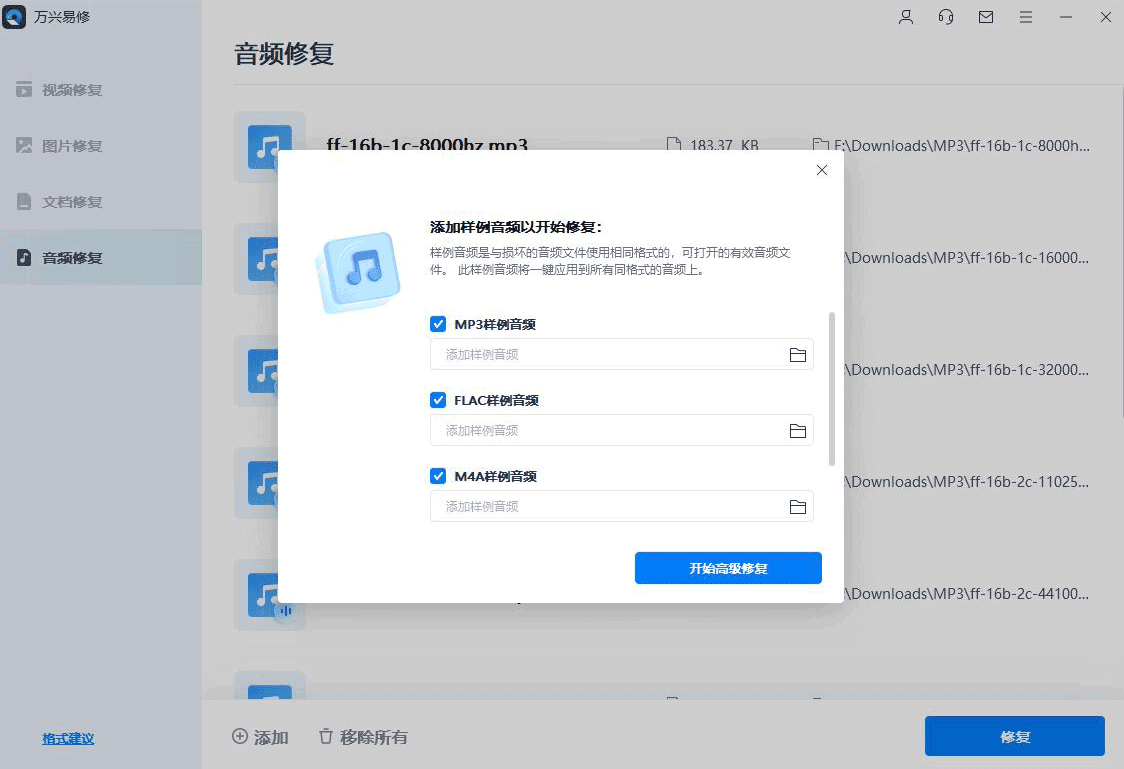Viewport: 1124px width, 769px height.
Task: Click the blue 修复 repair button
Action: click(x=1014, y=736)
